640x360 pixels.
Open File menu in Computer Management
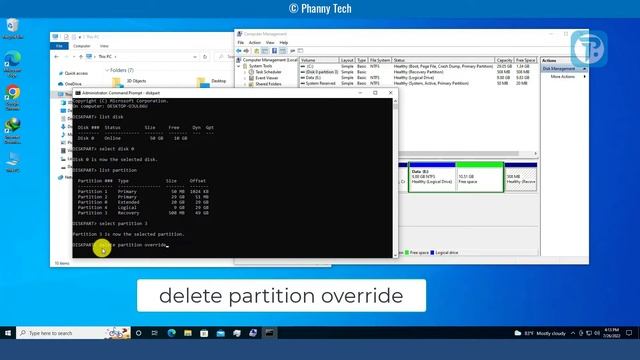click(241, 42)
